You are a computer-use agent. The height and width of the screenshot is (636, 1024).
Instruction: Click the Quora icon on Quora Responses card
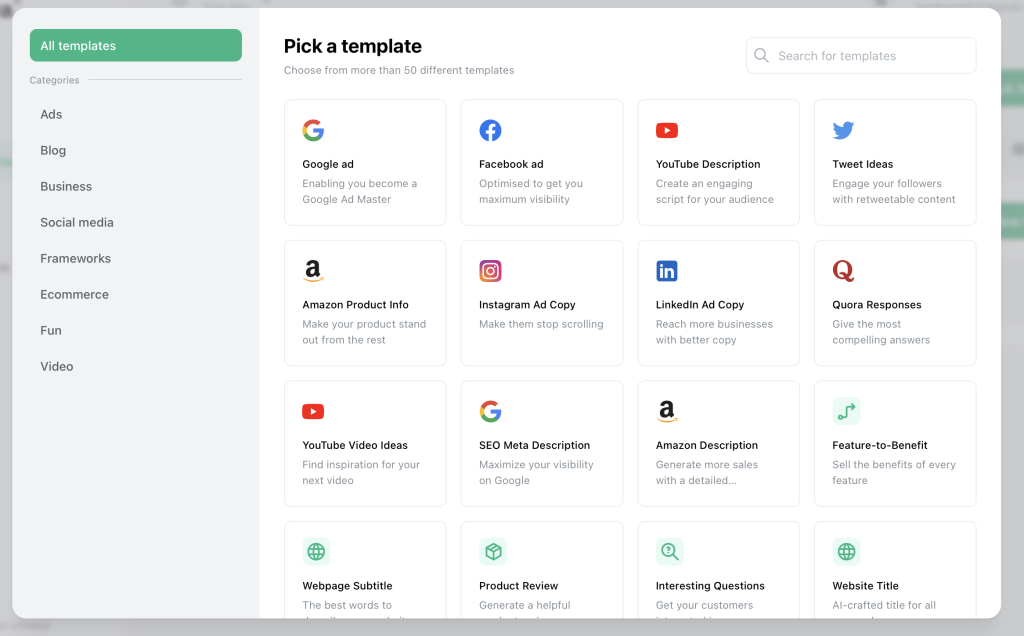843,271
